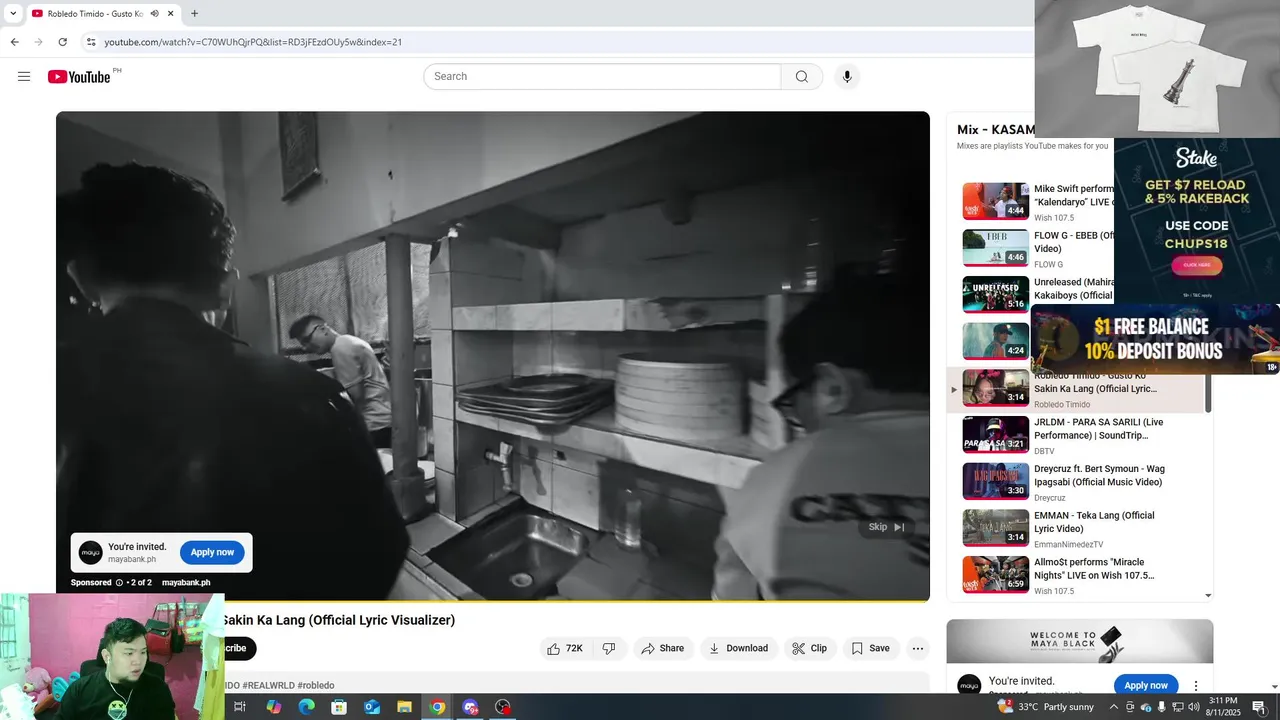Click Apply now on the video ad overlay
Viewport: 1280px width, 720px height.
[212, 552]
